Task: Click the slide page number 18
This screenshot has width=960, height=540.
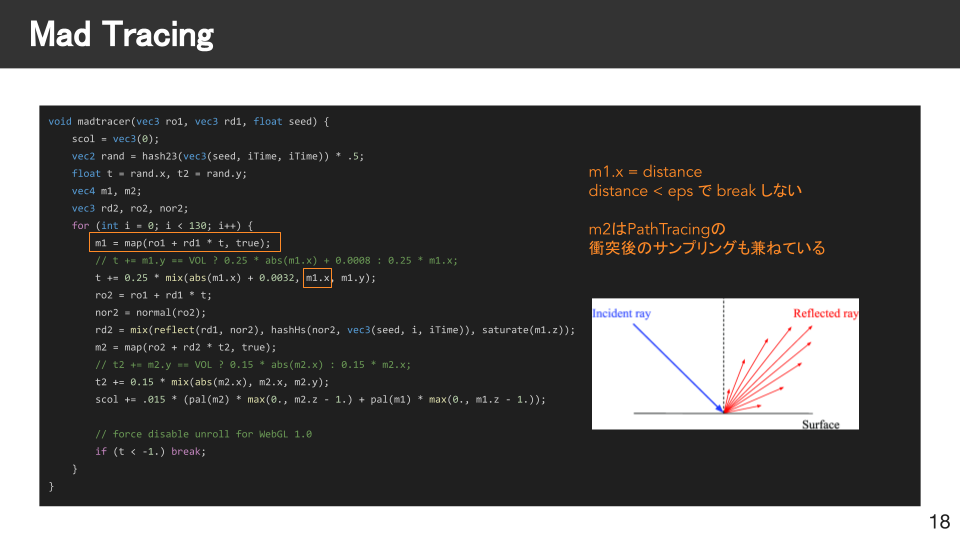Action: click(x=939, y=522)
